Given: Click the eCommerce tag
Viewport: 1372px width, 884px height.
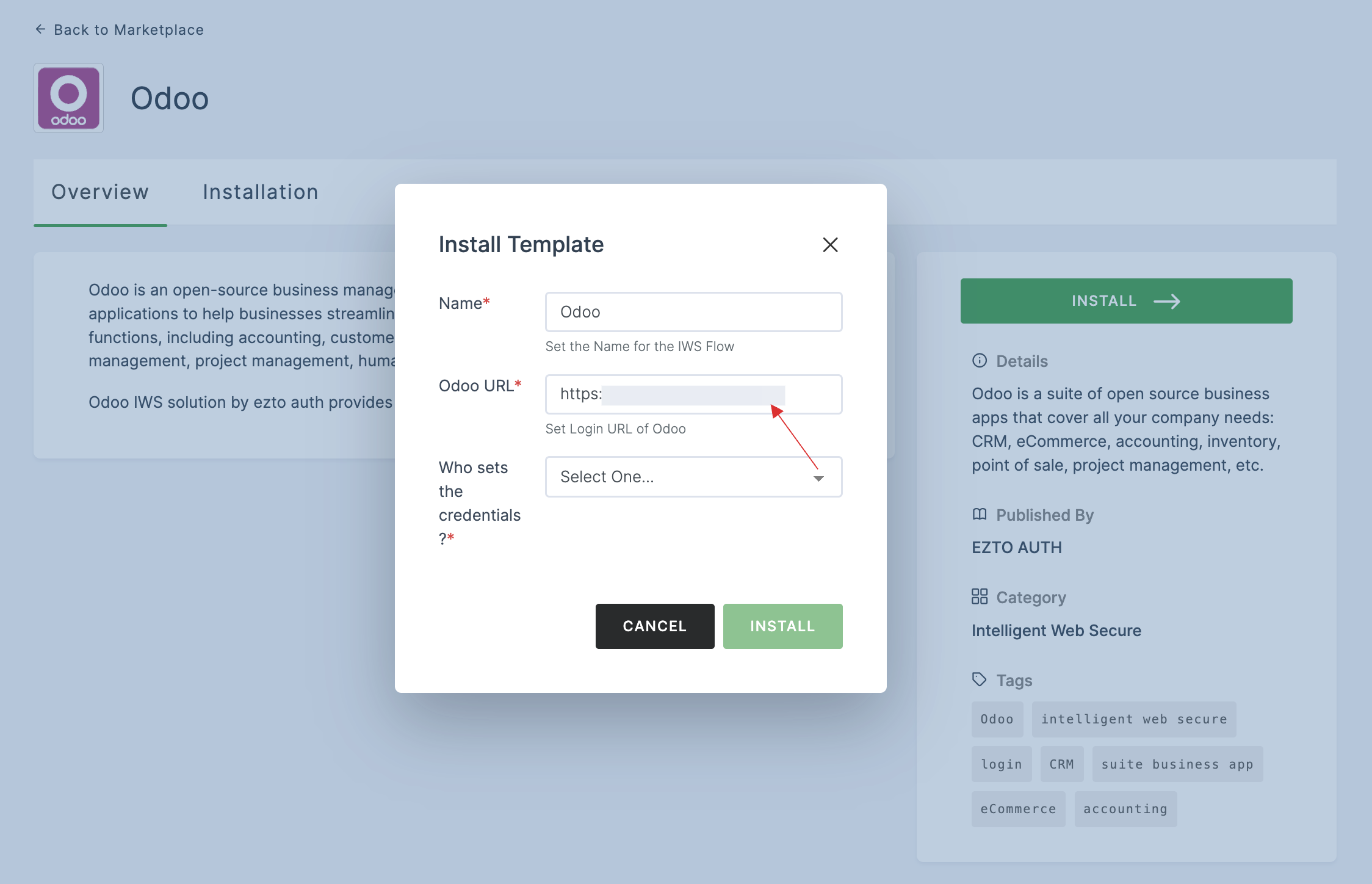Looking at the screenshot, I should (x=1018, y=807).
